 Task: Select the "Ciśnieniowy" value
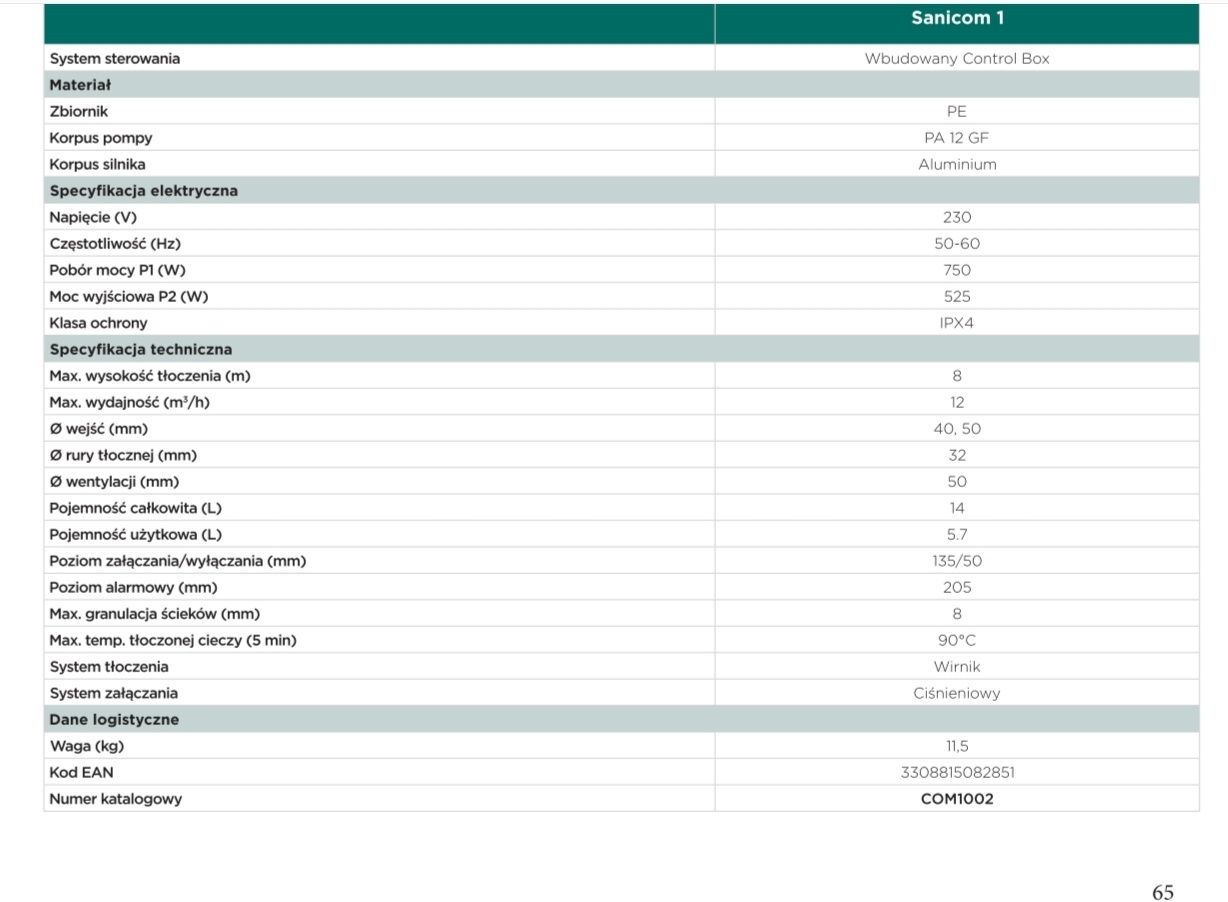[957, 693]
